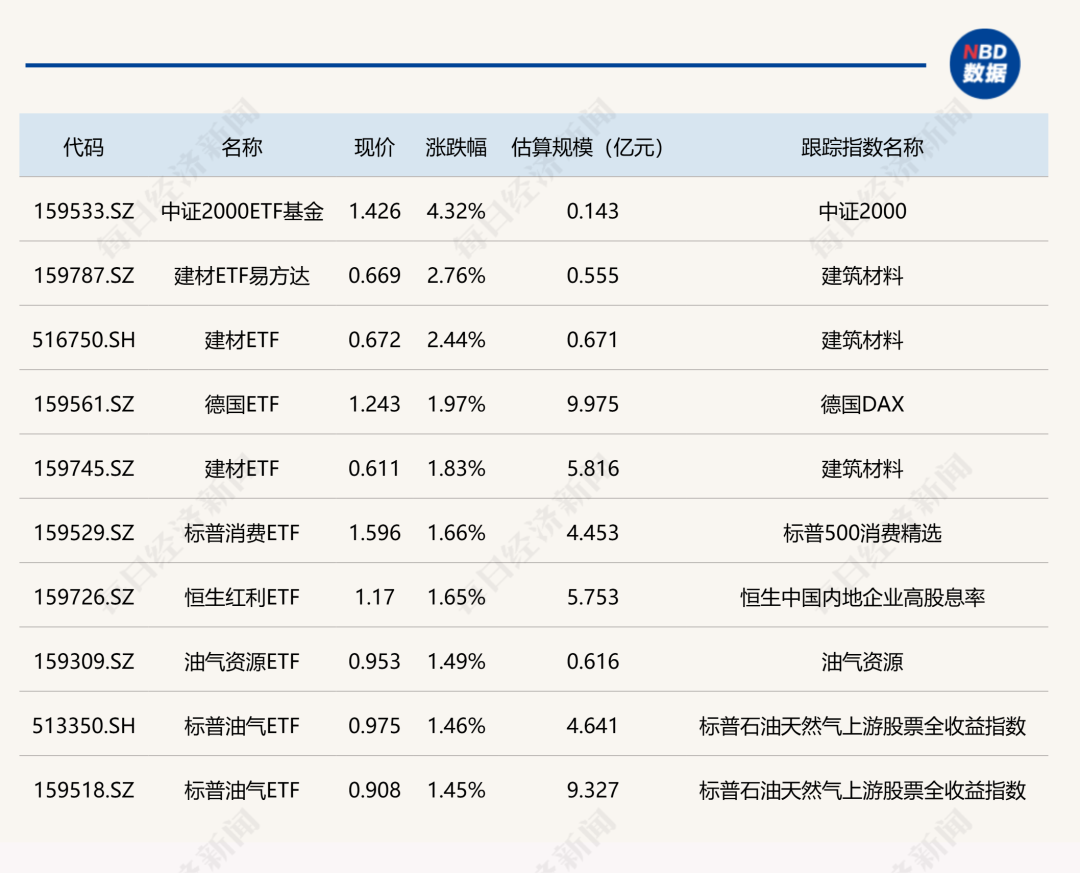Click the 油气资源ETF fund name

242,662
